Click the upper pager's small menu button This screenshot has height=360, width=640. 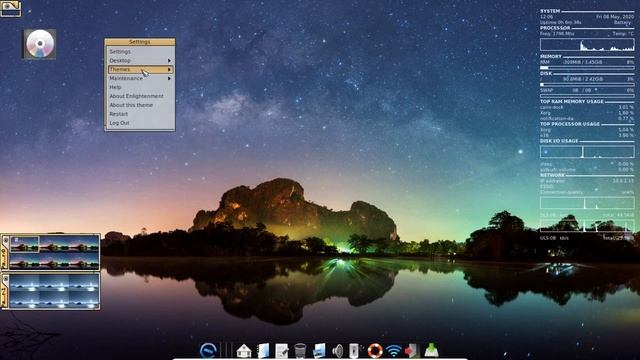point(5,240)
